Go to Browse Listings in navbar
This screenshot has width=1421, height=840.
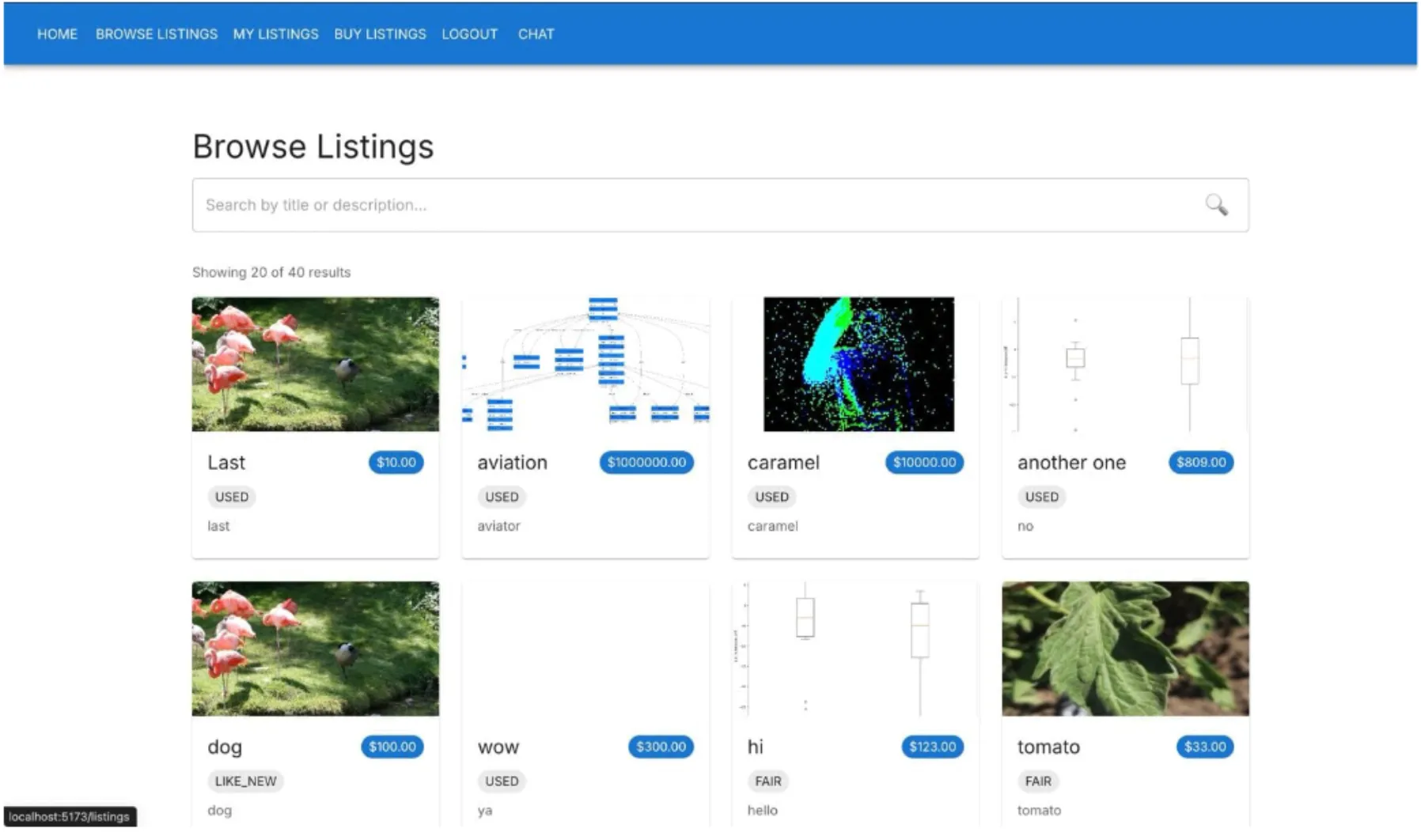click(x=156, y=34)
